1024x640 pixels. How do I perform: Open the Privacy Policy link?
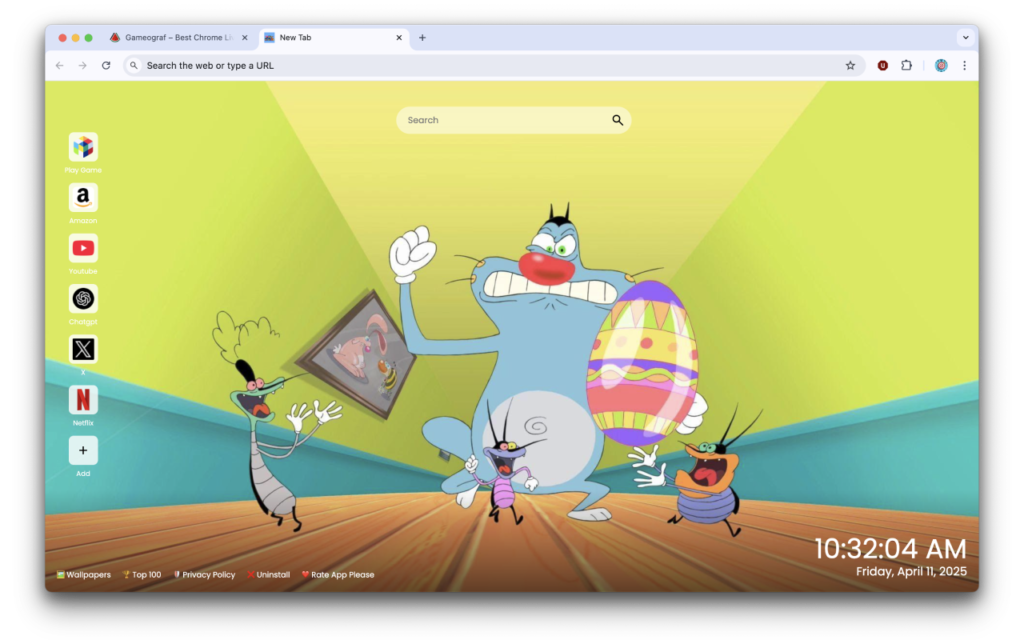pyautogui.click(x=204, y=575)
